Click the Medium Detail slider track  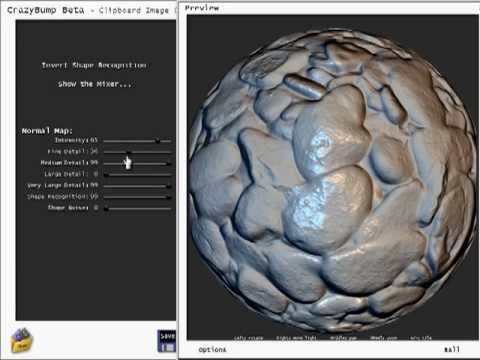[x=137, y=163]
